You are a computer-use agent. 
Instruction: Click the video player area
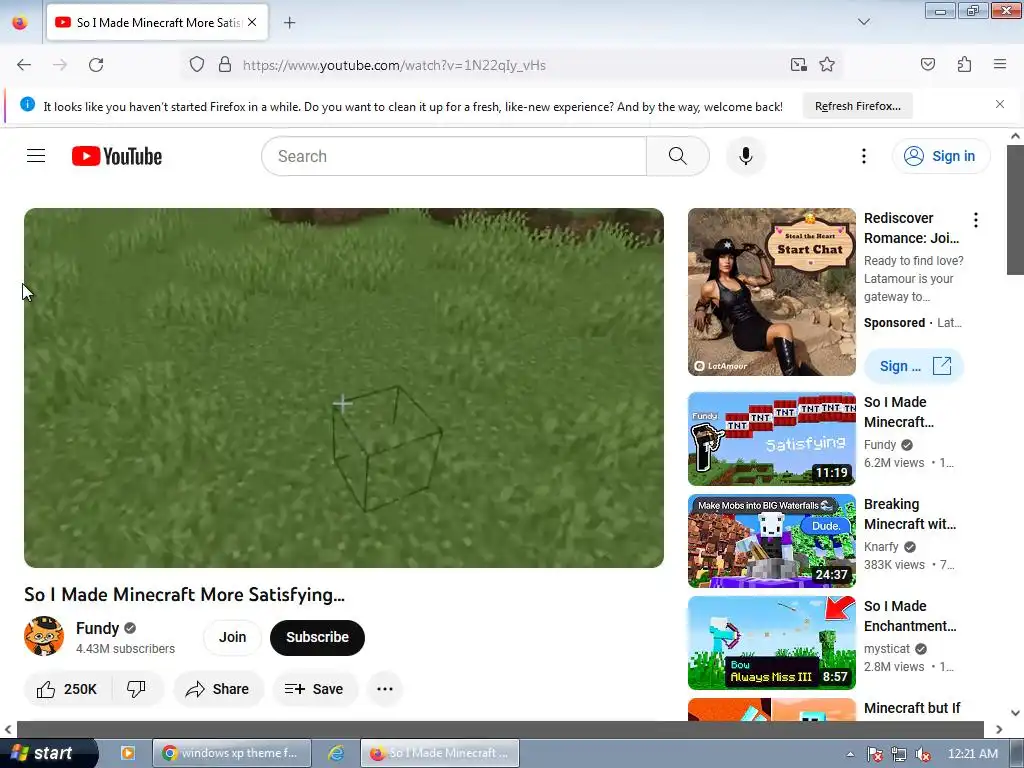(x=344, y=388)
